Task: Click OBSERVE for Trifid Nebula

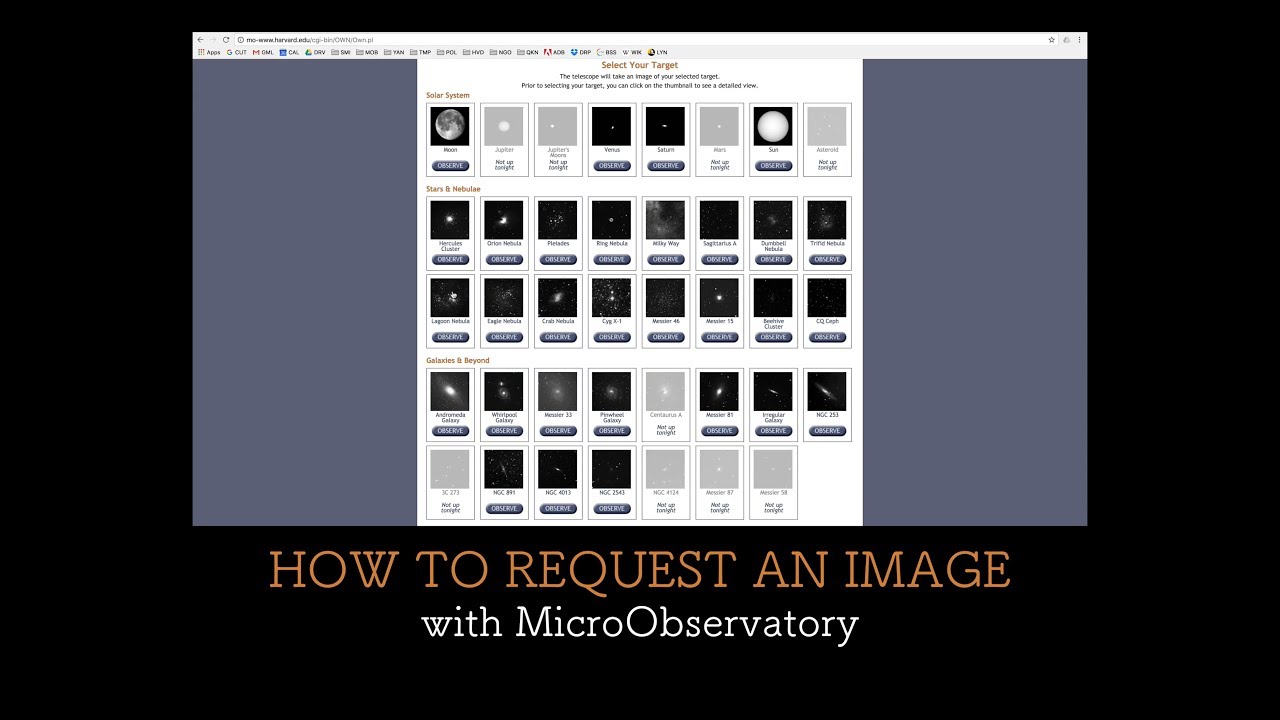Action: (828, 259)
